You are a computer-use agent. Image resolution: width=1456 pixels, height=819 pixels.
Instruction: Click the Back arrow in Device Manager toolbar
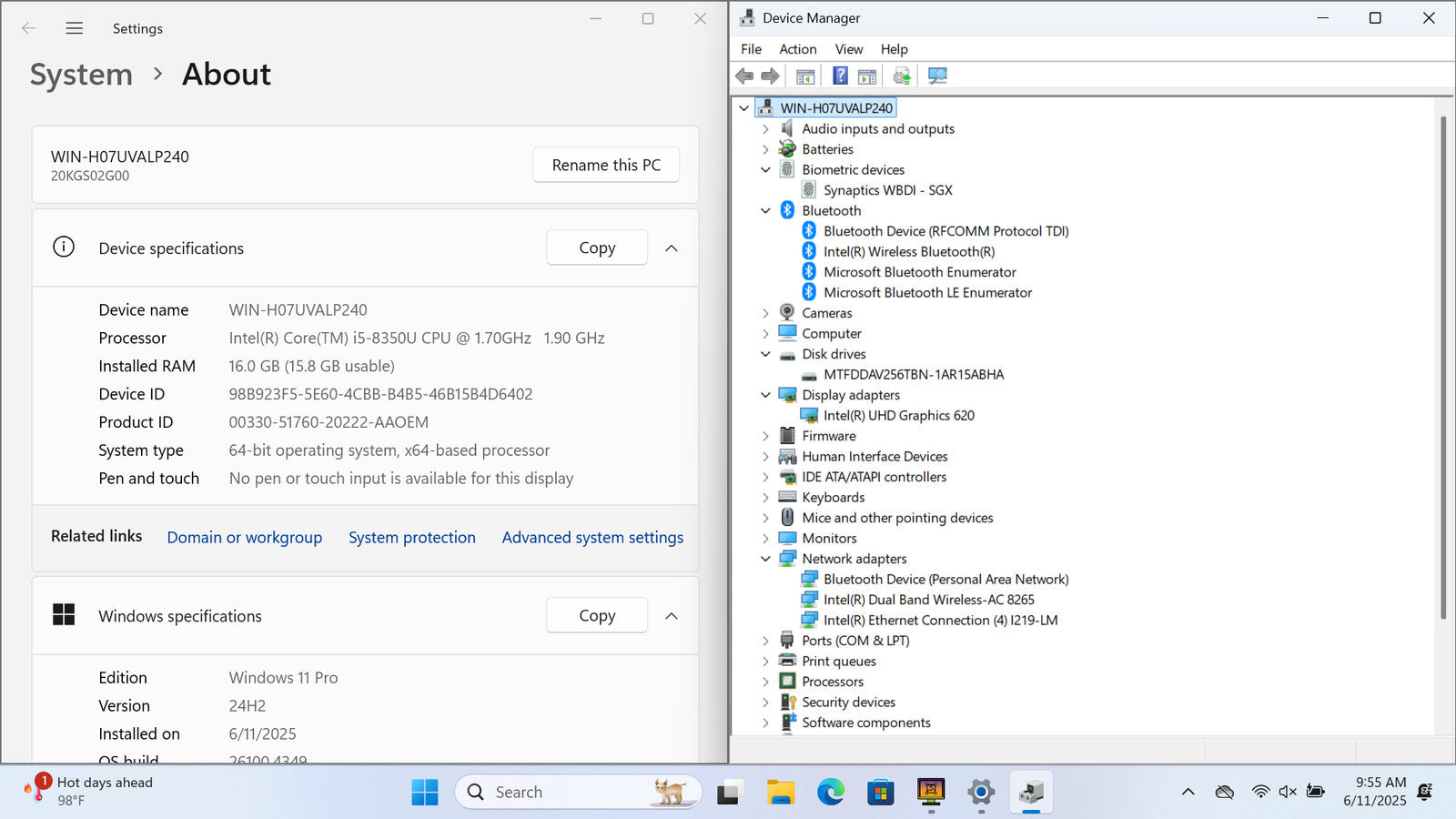[x=744, y=76]
